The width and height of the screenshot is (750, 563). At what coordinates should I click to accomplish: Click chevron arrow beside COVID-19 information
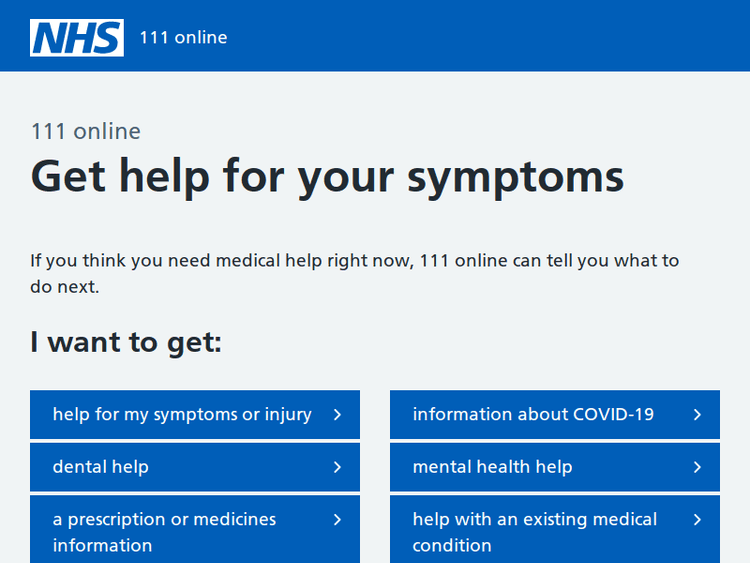(x=697, y=414)
